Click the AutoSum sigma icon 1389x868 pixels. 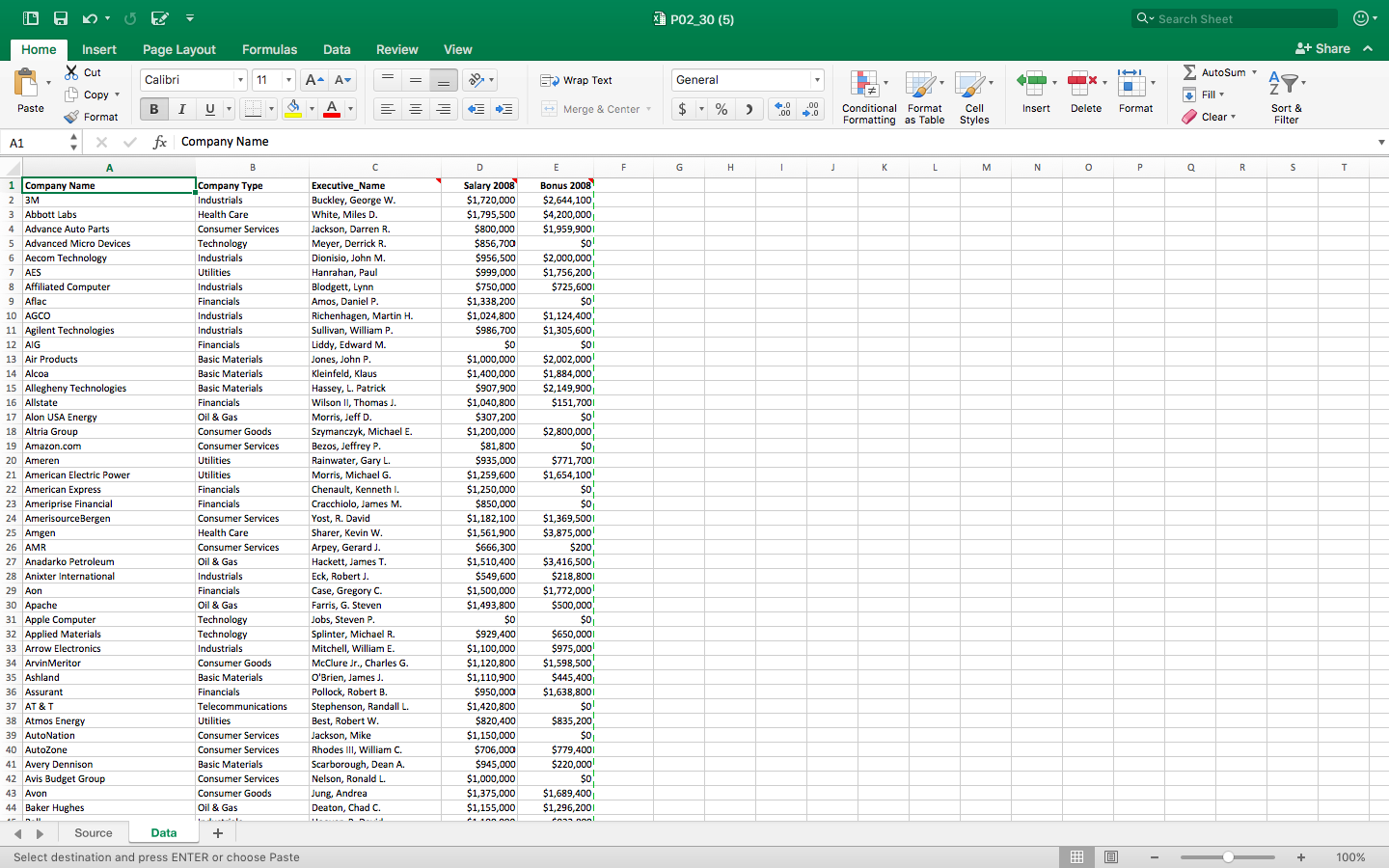click(1189, 72)
